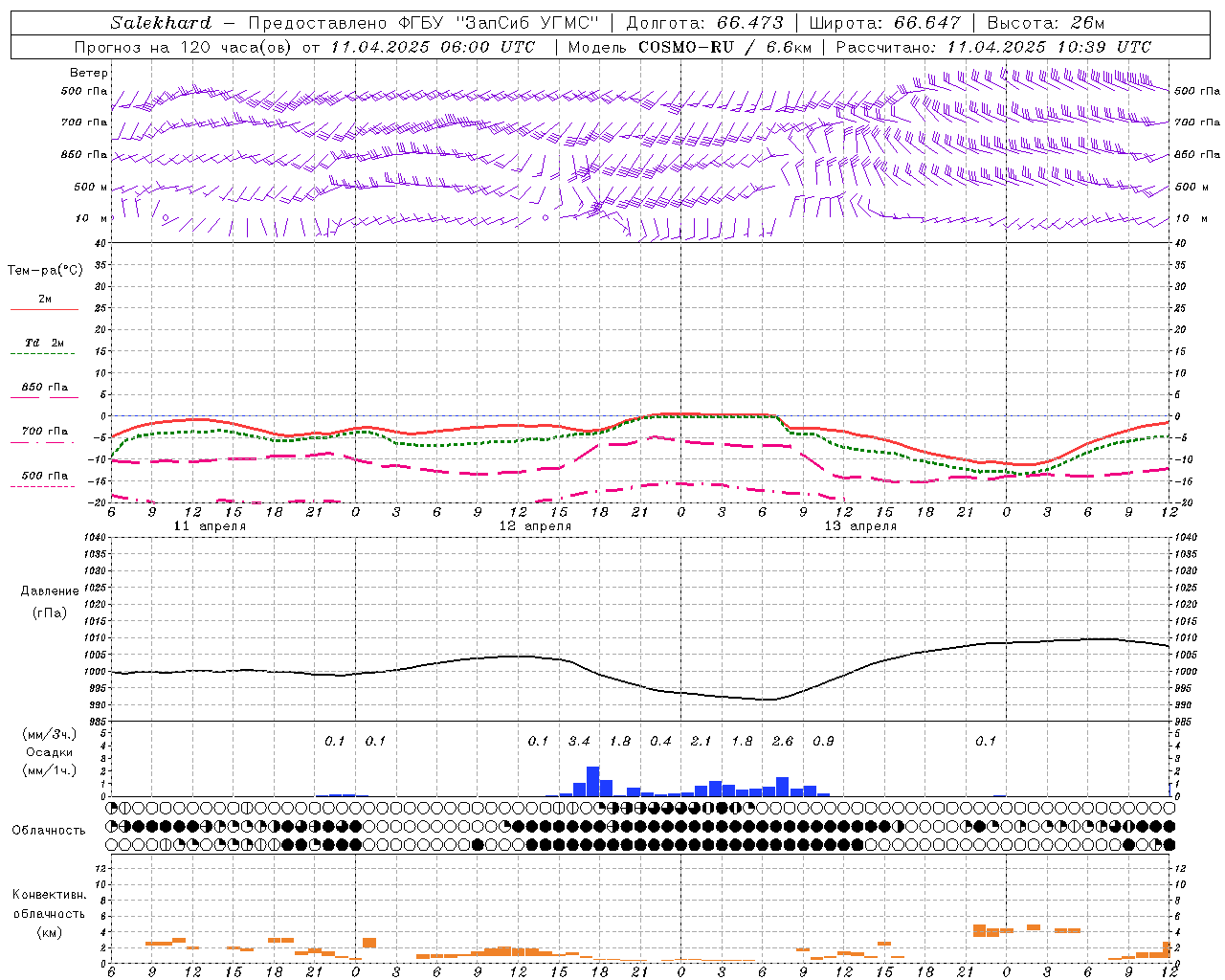This screenshot has height=980, width=1225.
Task: Click the "(мм/1ч.)" precipitation unit label
Action: click(x=50, y=770)
